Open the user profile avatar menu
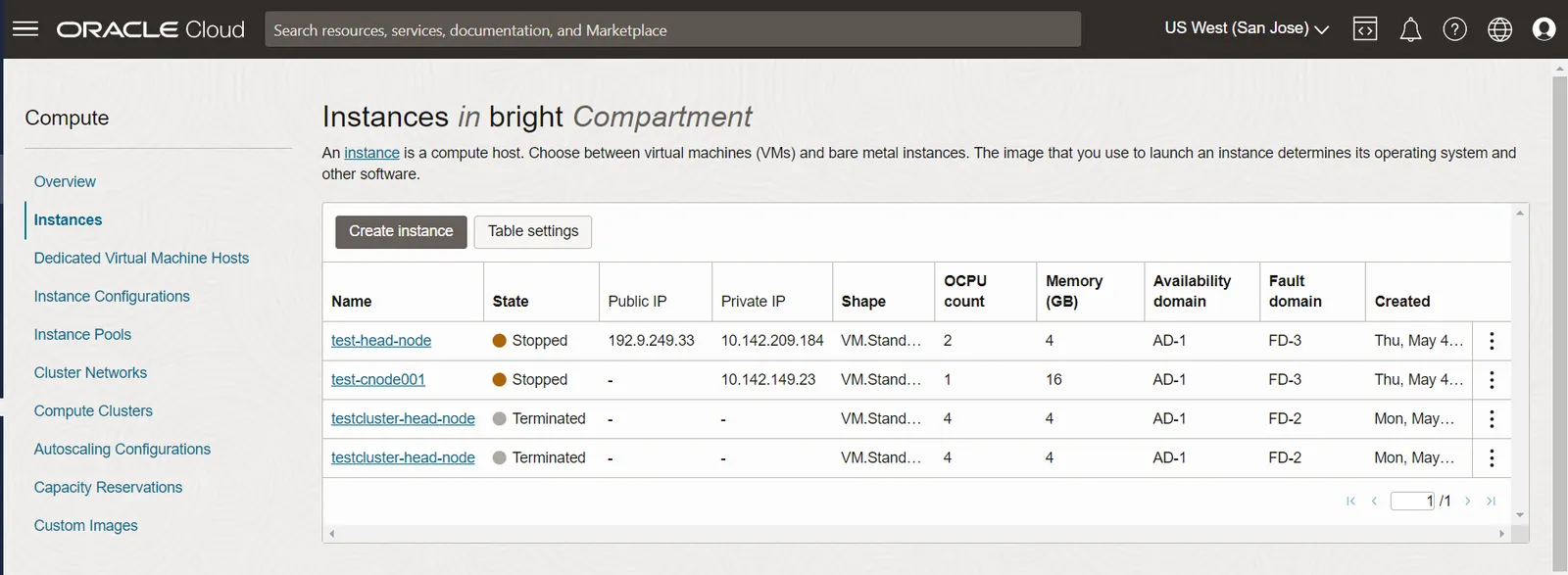1568x575 pixels. coord(1543,29)
